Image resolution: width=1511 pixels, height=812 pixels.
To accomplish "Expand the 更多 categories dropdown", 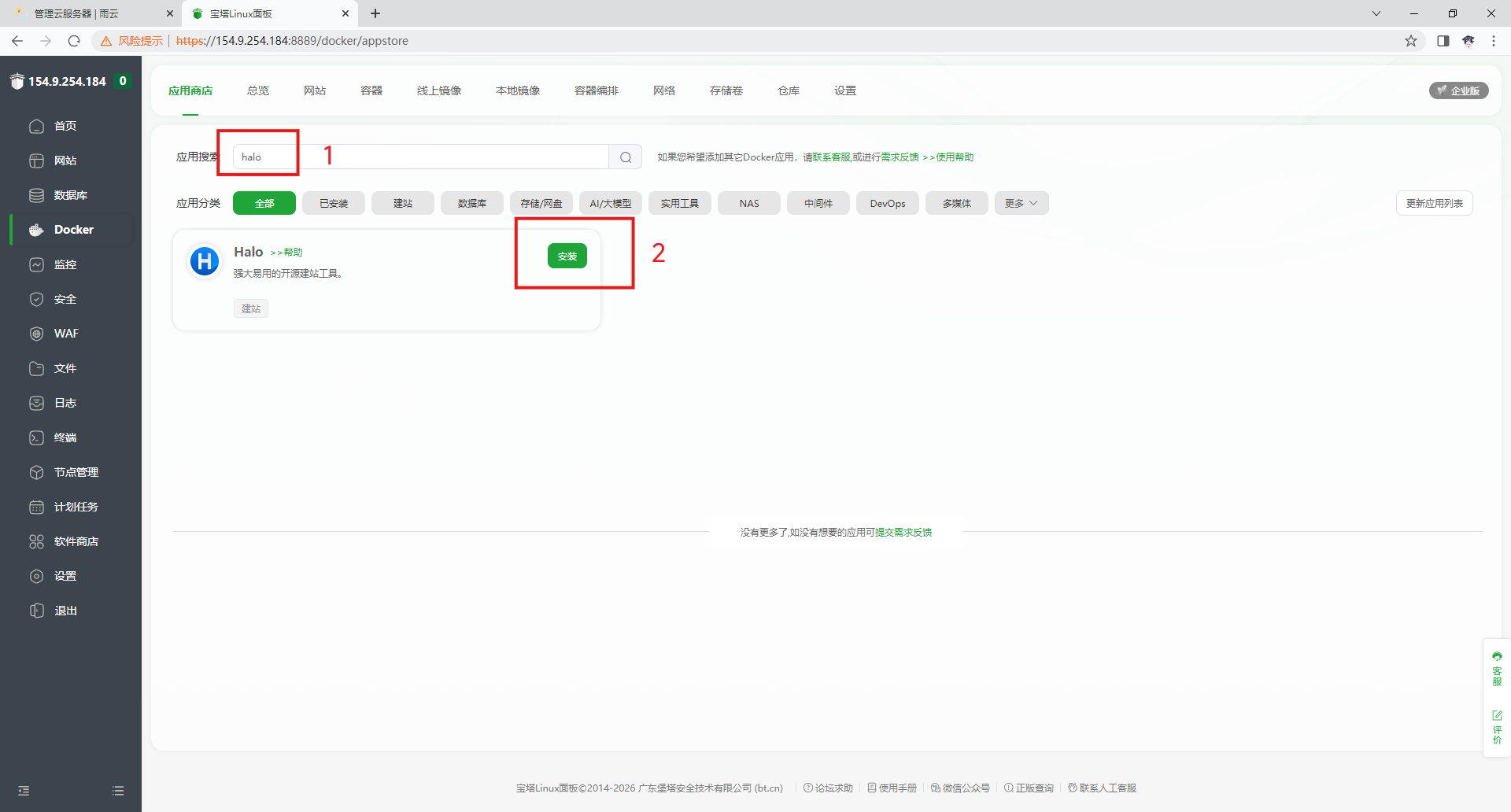I will point(1021,203).
